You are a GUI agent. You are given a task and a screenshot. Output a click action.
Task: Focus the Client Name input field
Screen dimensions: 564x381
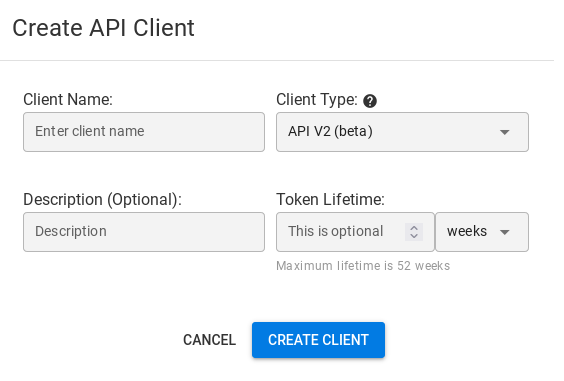pos(144,132)
